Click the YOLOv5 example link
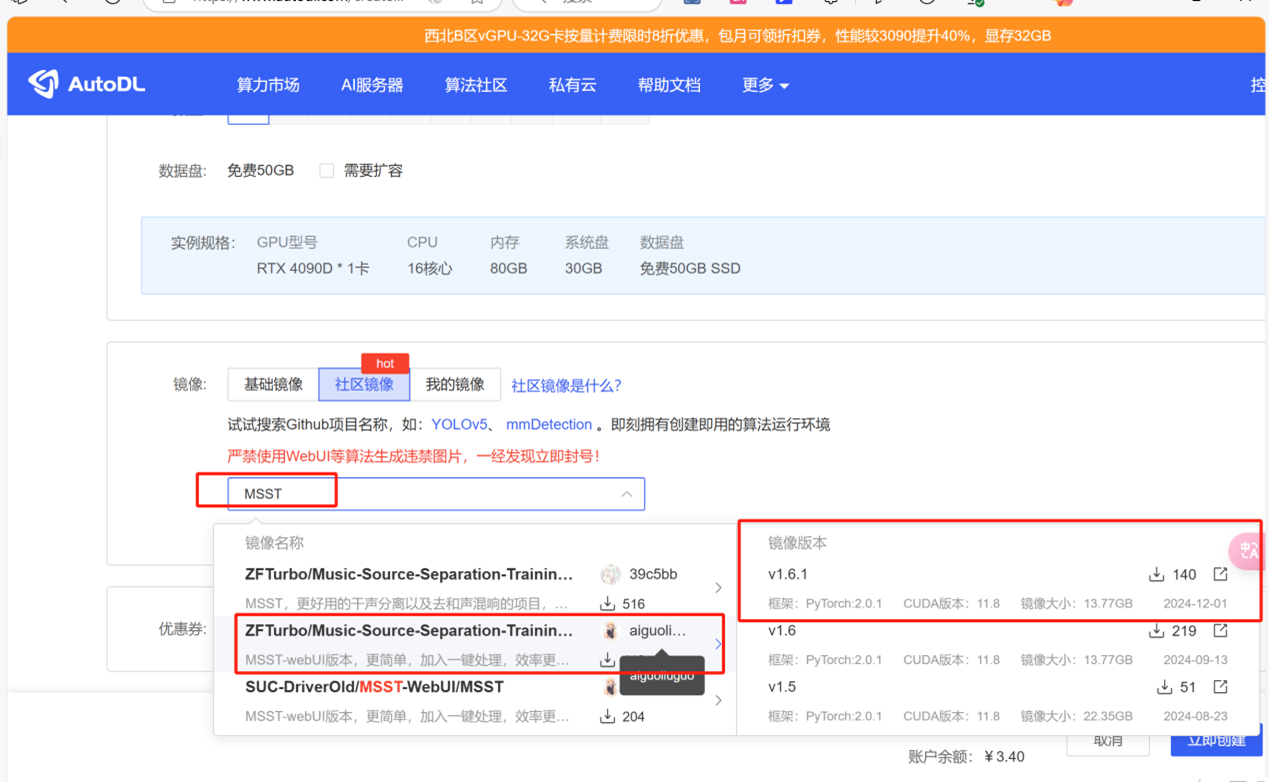 click(459, 425)
